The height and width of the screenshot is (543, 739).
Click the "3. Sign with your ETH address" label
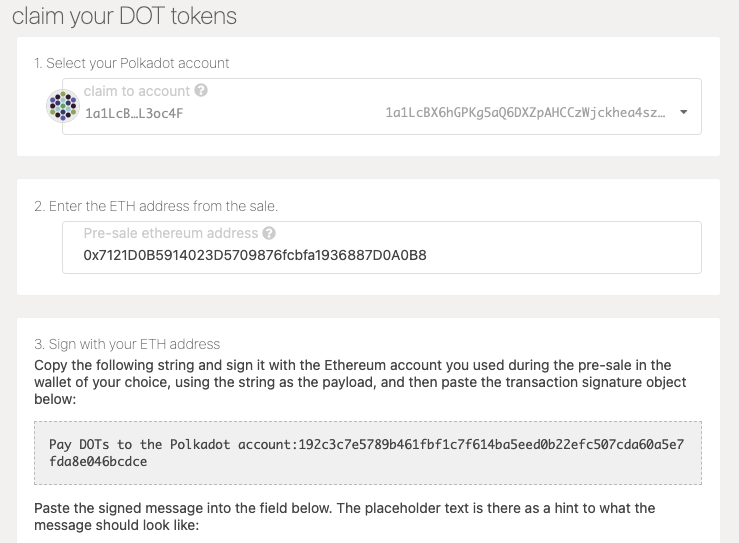tap(127, 345)
